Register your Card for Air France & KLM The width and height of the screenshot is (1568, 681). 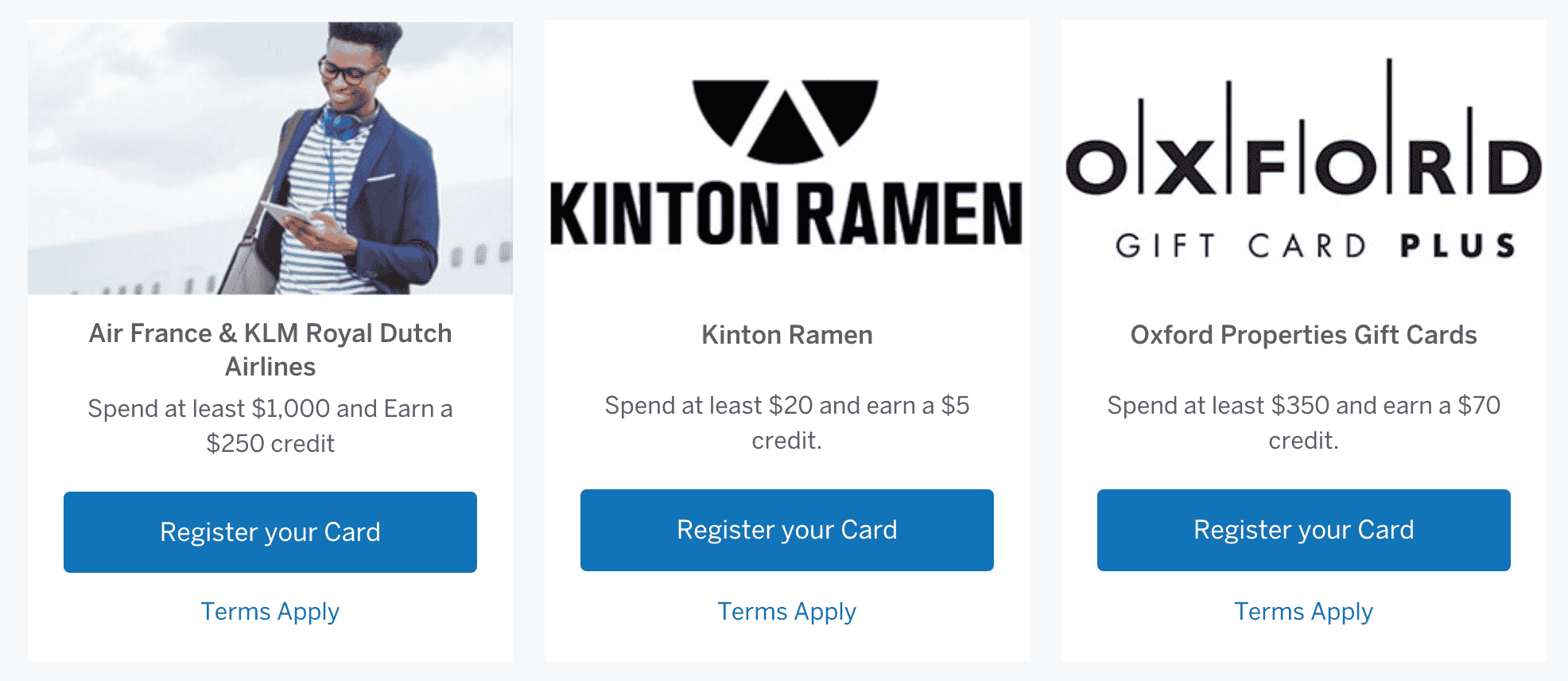tap(270, 531)
